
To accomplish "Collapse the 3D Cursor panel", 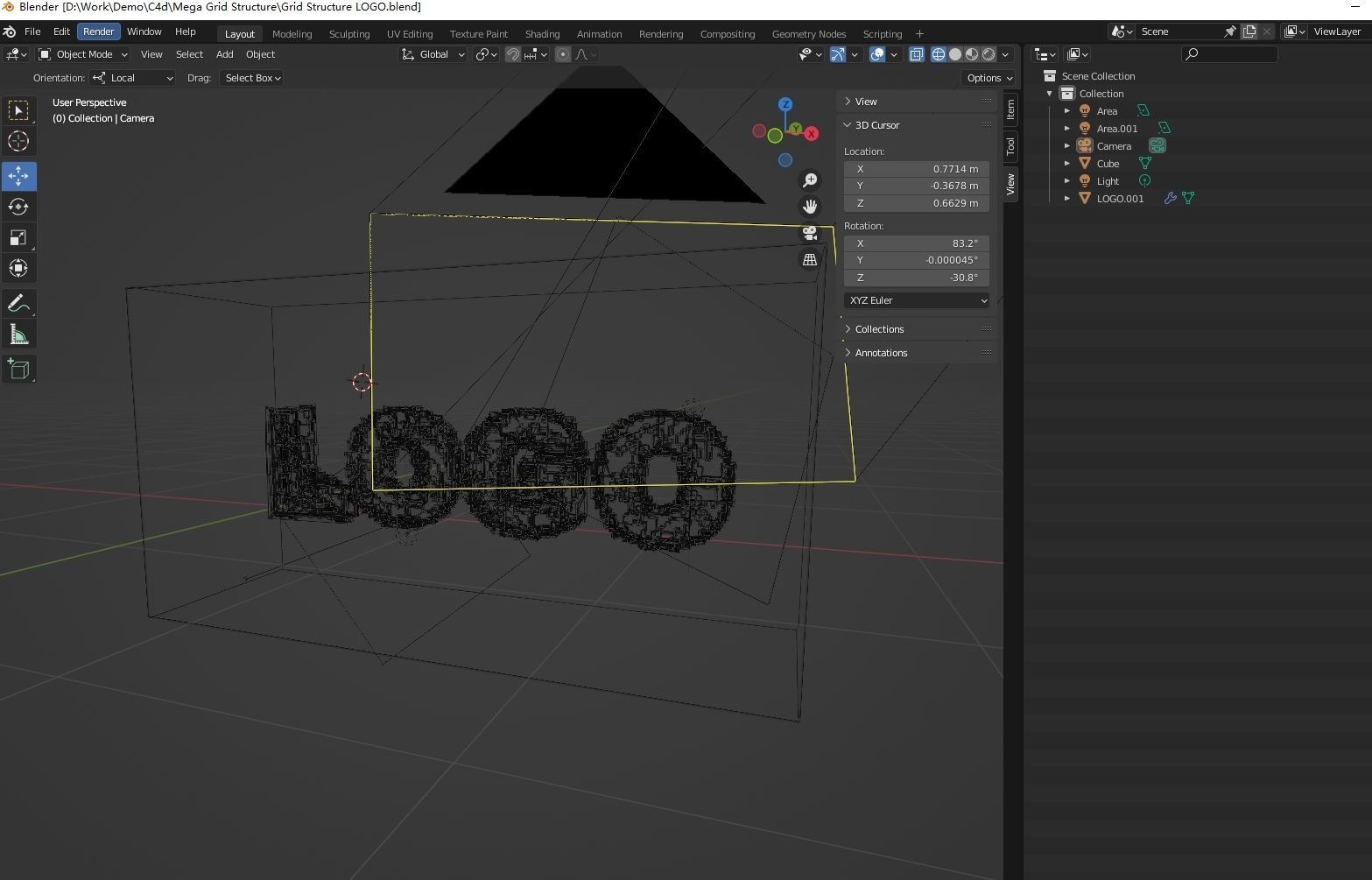I will pos(917,125).
